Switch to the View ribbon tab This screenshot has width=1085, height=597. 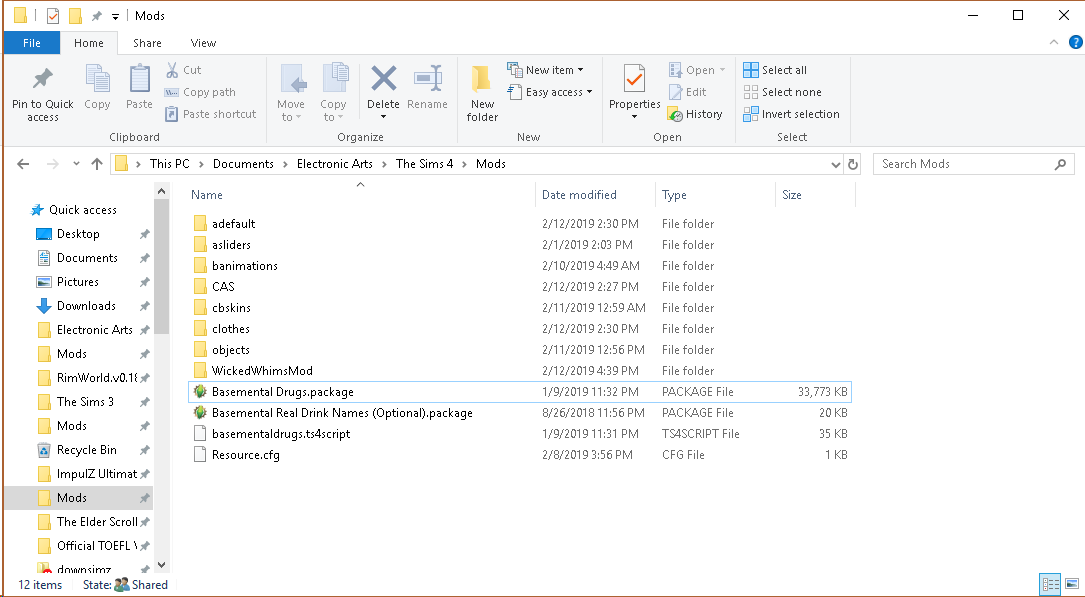pyautogui.click(x=203, y=43)
